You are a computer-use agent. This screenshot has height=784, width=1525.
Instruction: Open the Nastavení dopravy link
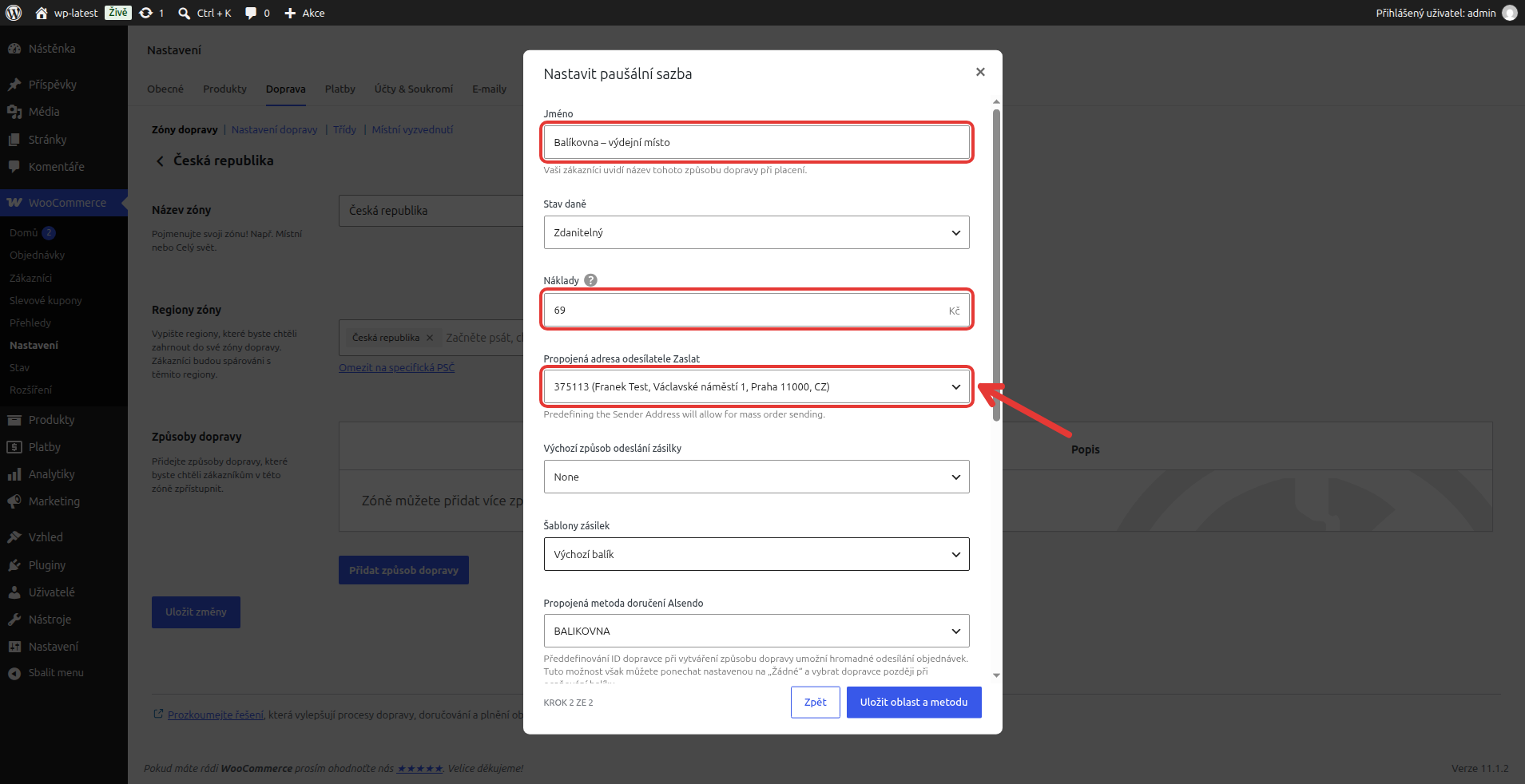(x=274, y=129)
